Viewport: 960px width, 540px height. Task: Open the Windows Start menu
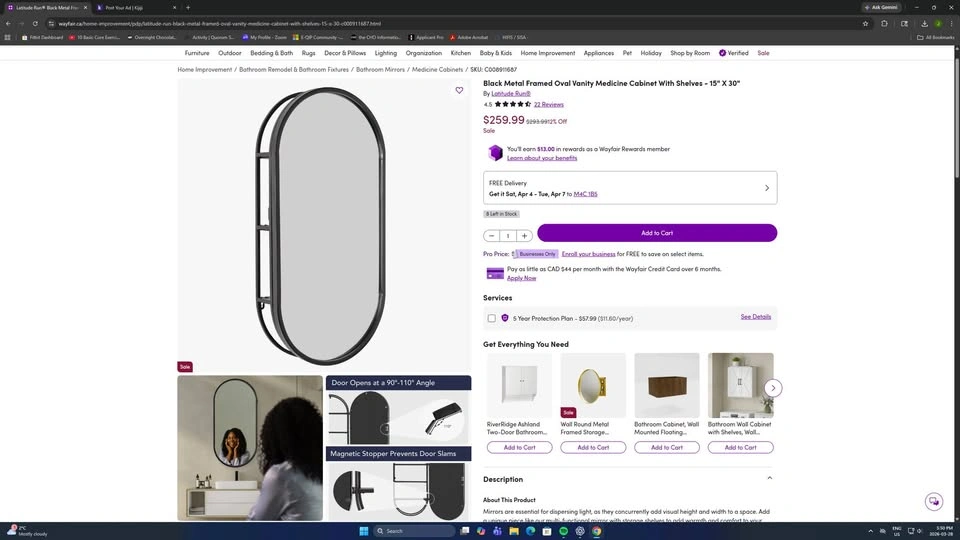coord(364,531)
